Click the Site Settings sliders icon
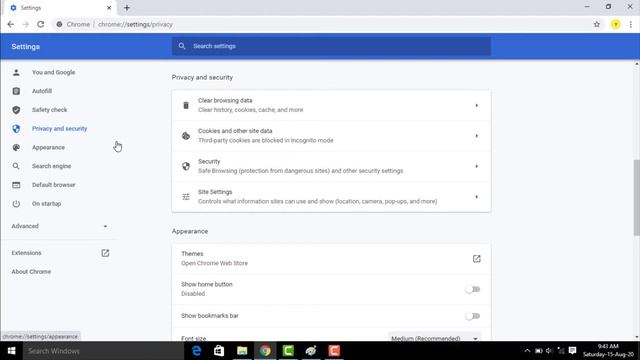Screen dimensions: 640x360 pos(186,197)
